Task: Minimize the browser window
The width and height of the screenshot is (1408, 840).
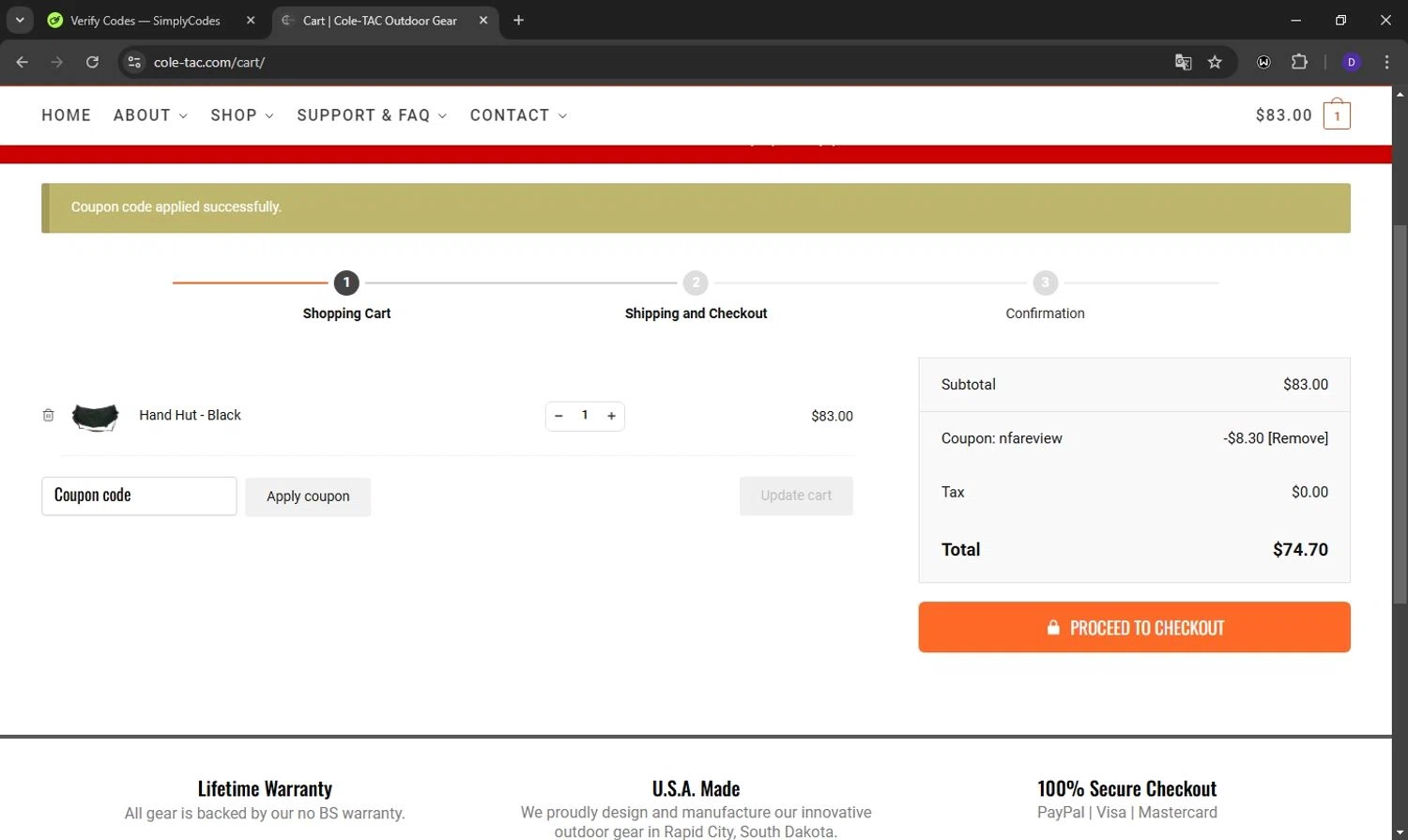Action: (x=1295, y=20)
